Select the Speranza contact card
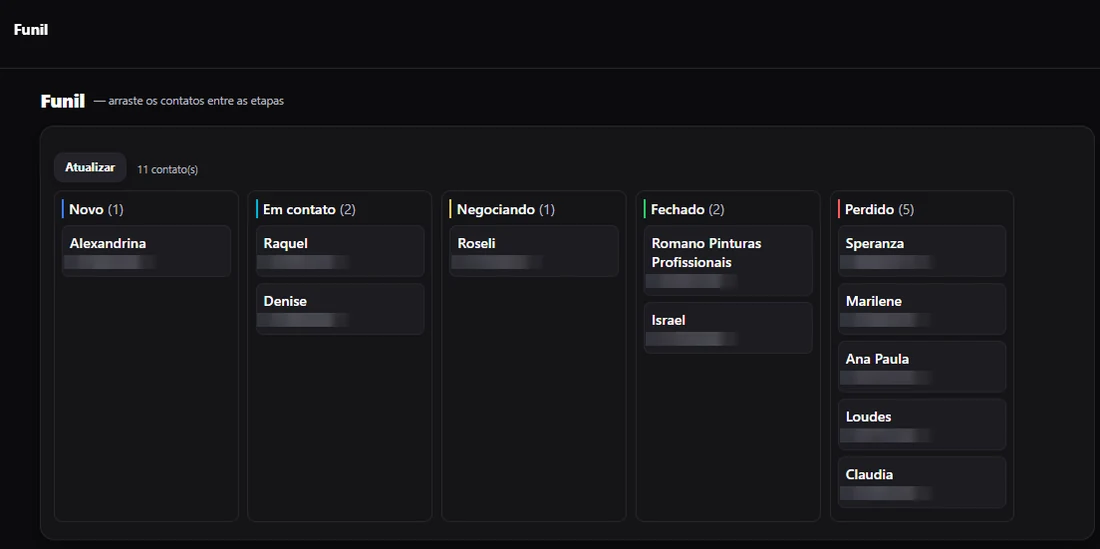 pyautogui.click(x=922, y=251)
